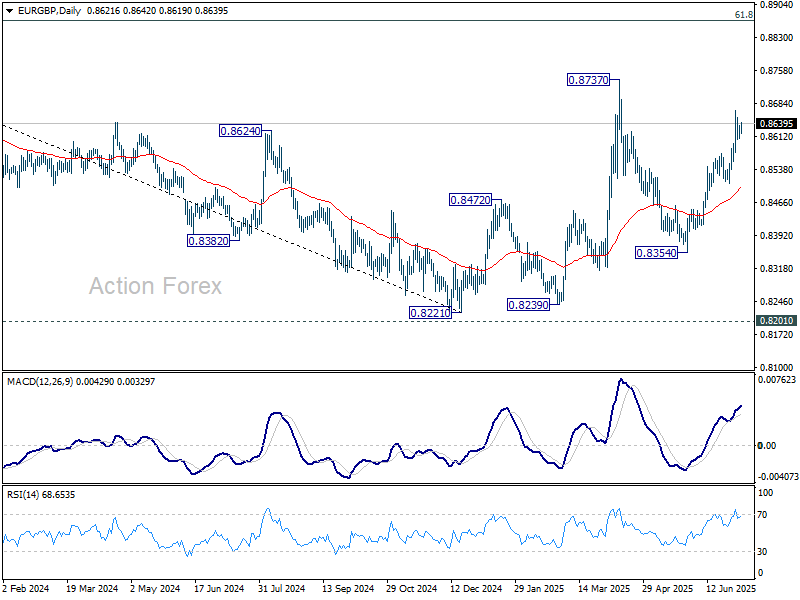This screenshot has width=800, height=600.
Task: Click the 29 Jan 2025 date label
Action: coord(539,588)
